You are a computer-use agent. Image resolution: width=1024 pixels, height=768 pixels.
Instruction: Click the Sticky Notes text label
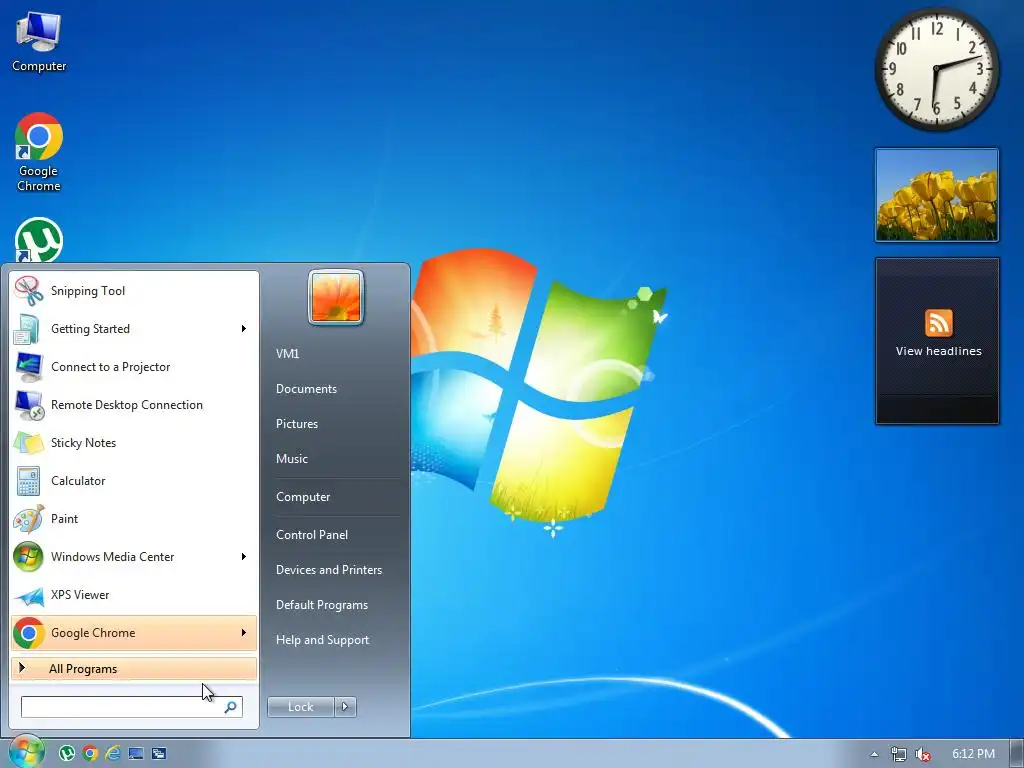coord(84,443)
